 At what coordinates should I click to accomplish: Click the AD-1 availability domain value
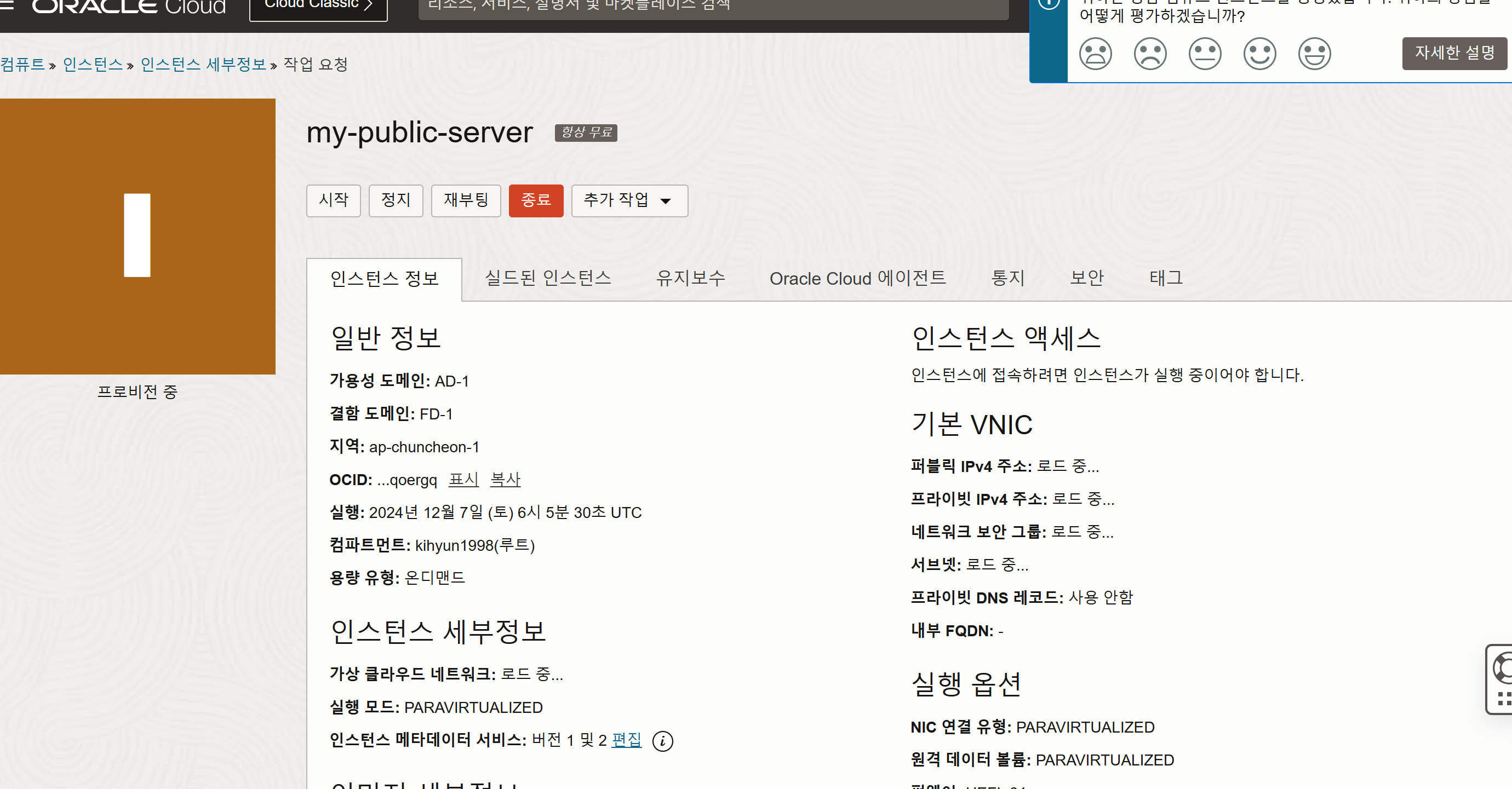pyautogui.click(x=451, y=381)
